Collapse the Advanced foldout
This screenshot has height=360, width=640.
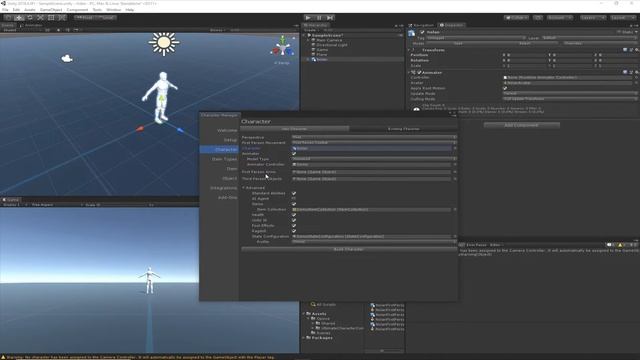coord(244,188)
